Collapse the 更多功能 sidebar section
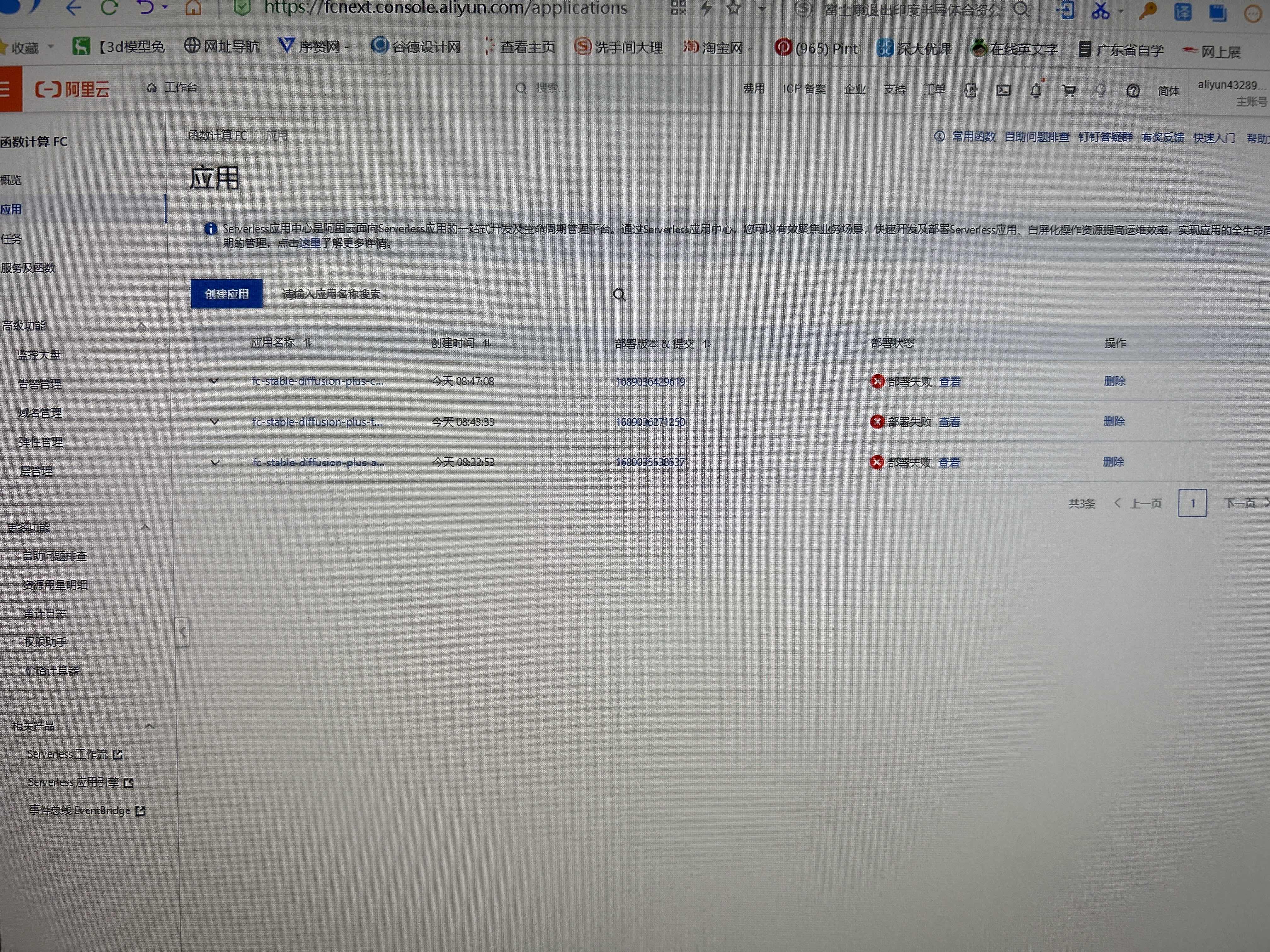Screen dimensions: 1270x952 click(145, 527)
